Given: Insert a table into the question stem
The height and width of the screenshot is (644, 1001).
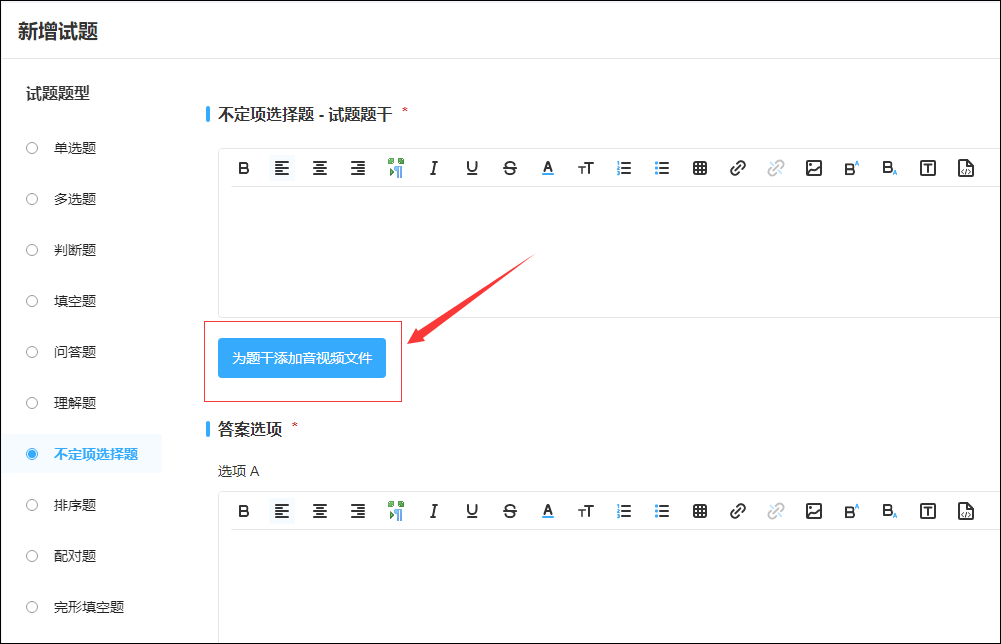Looking at the screenshot, I should pyautogui.click(x=699, y=167).
